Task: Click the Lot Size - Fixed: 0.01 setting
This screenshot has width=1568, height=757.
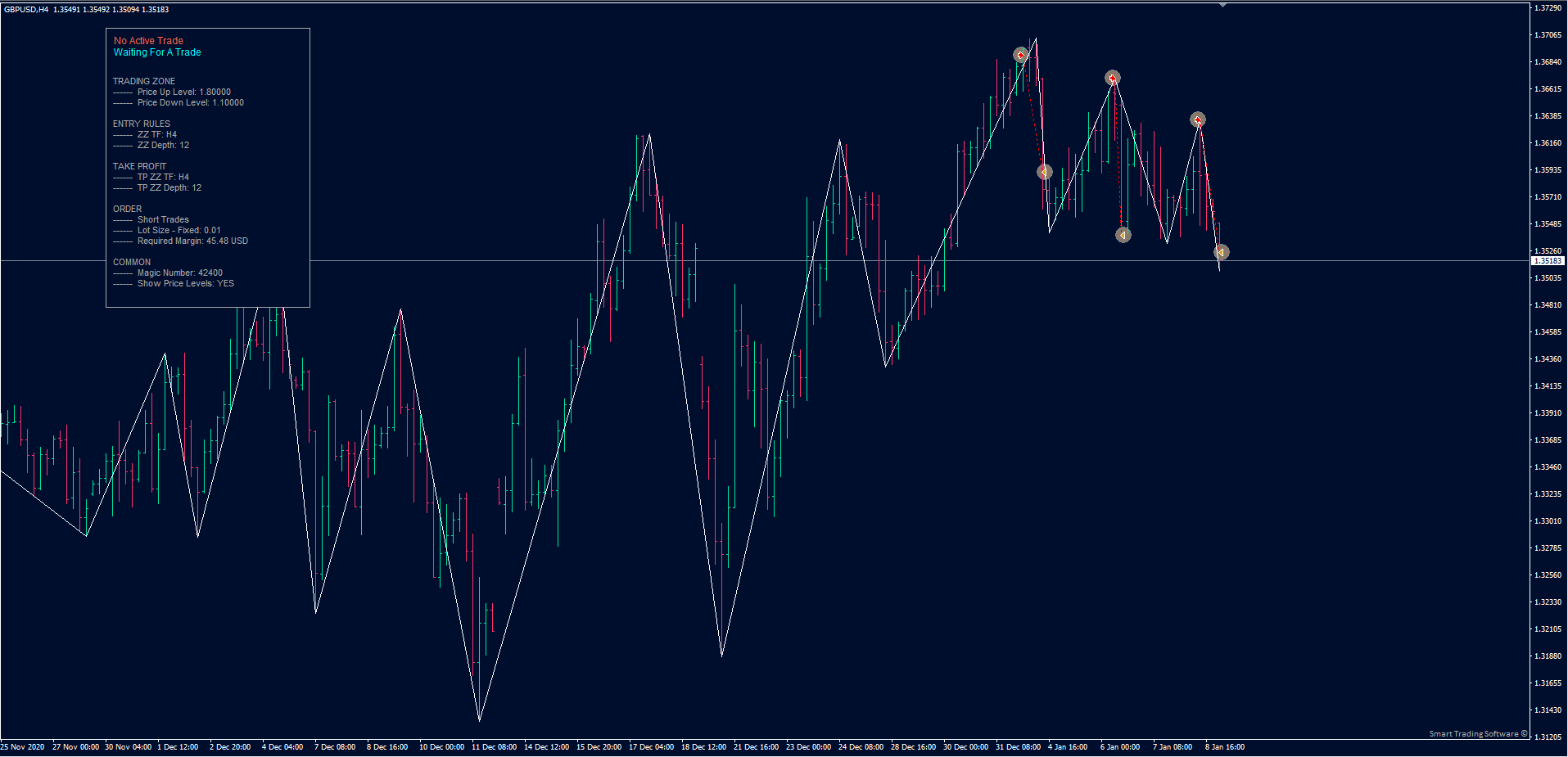Action: (x=178, y=230)
